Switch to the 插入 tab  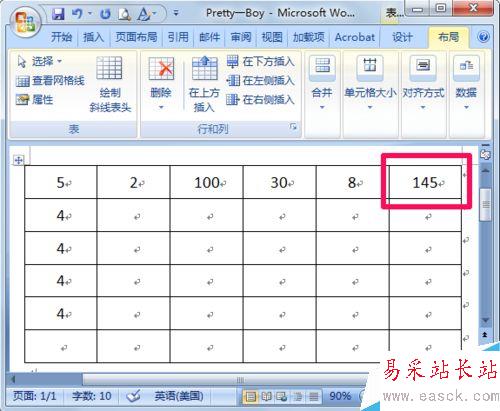[93, 37]
